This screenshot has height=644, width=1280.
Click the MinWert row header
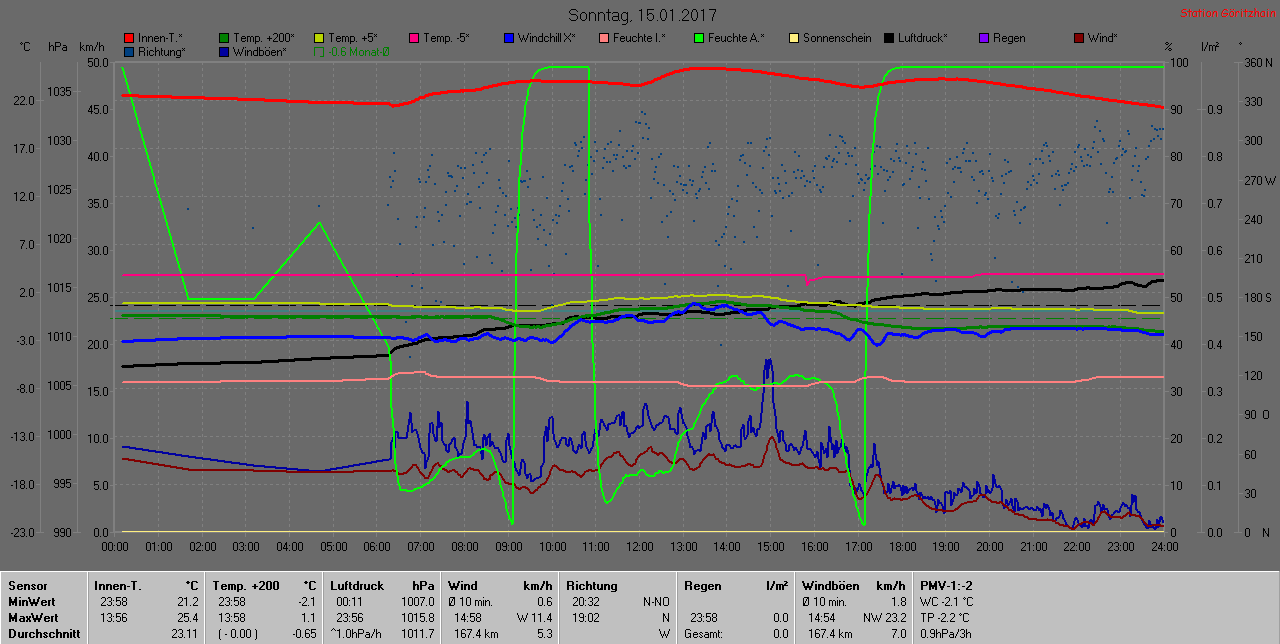(x=32, y=601)
